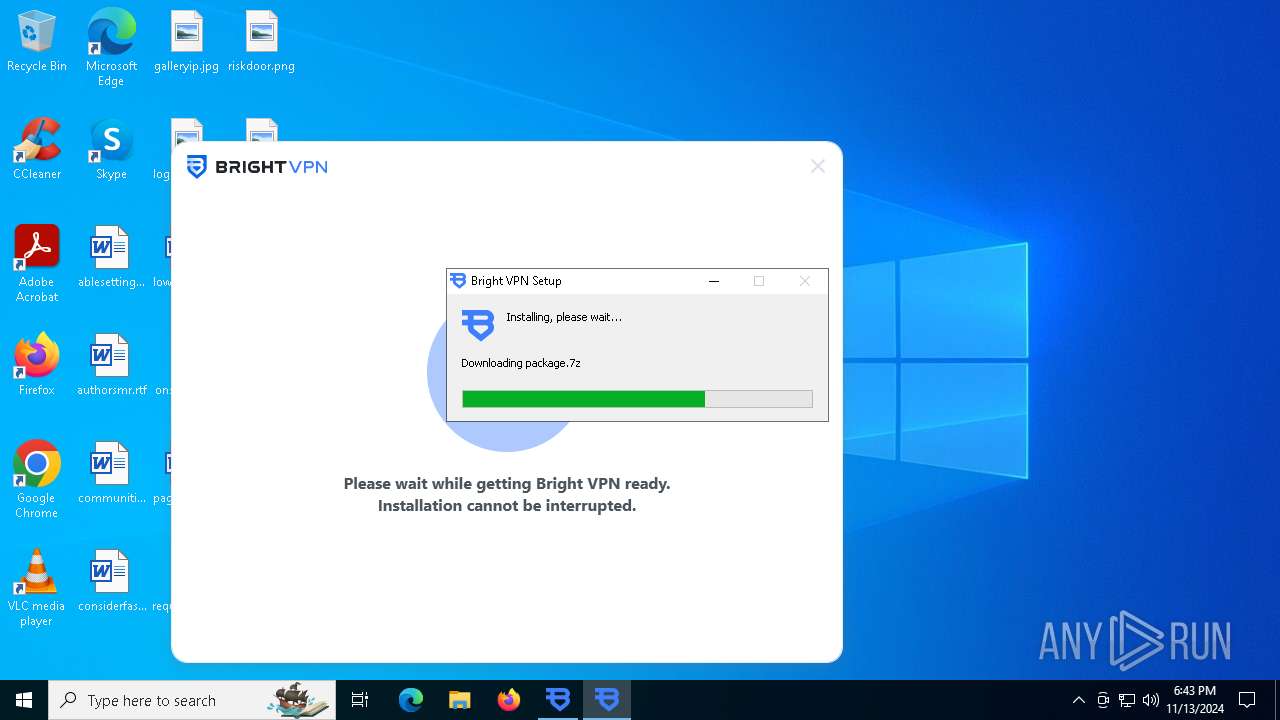Open the Skype desktop shortcut

(x=111, y=150)
